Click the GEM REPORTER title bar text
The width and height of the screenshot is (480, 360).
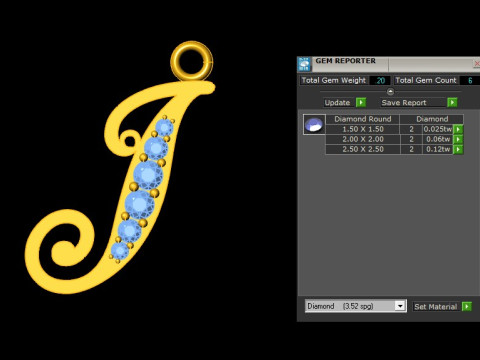(345, 61)
